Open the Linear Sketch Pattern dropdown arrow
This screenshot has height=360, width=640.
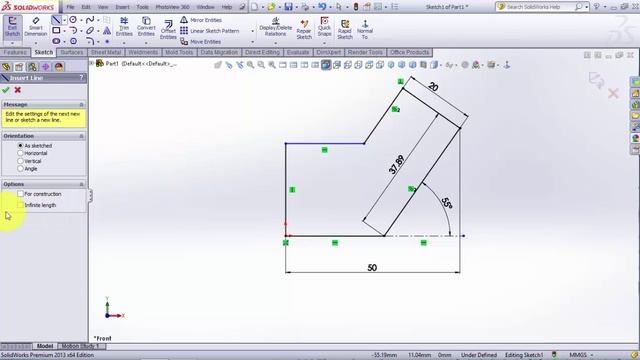click(x=252, y=31)
